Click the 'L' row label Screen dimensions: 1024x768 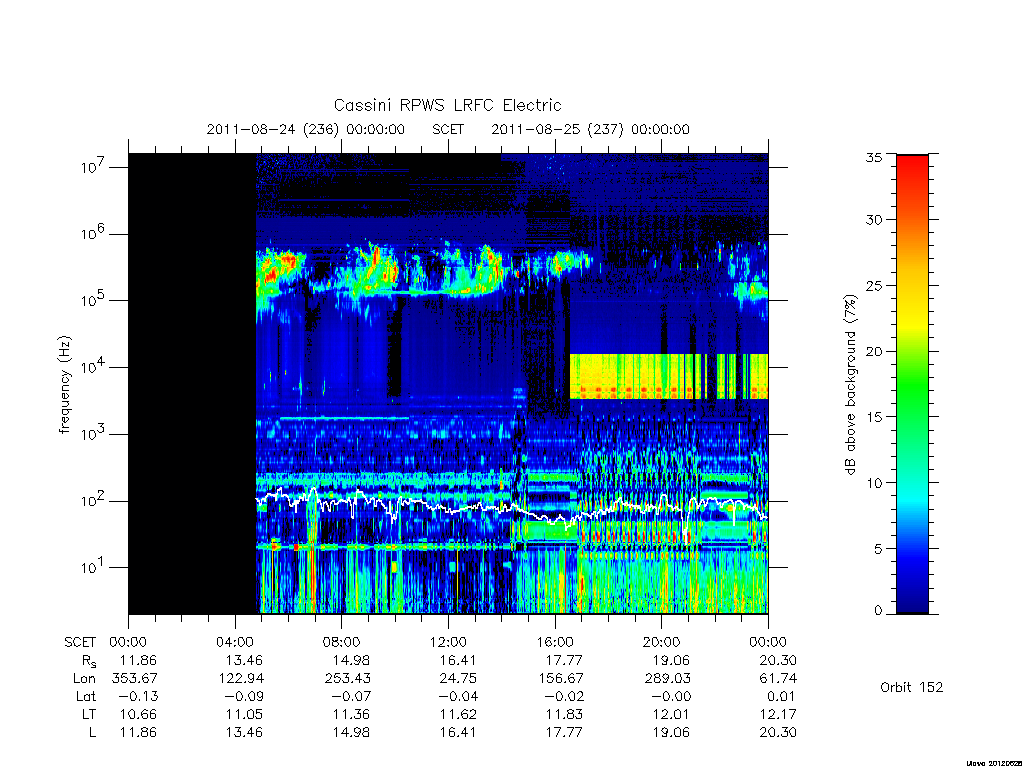tap(92, 733)
